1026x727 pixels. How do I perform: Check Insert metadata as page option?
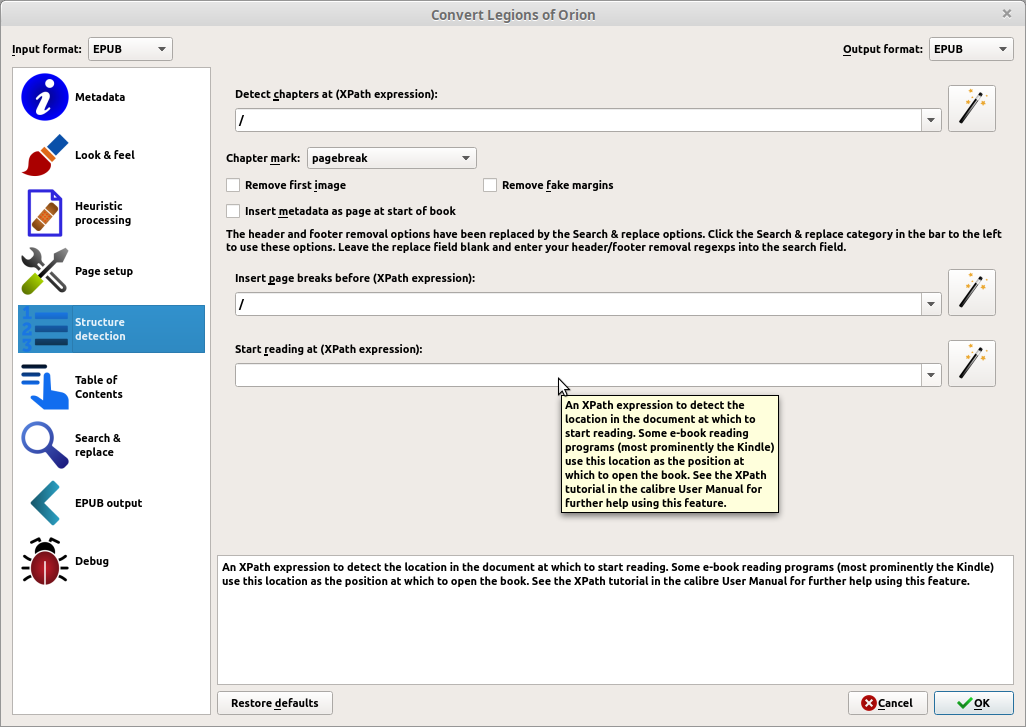click(233, 211)
